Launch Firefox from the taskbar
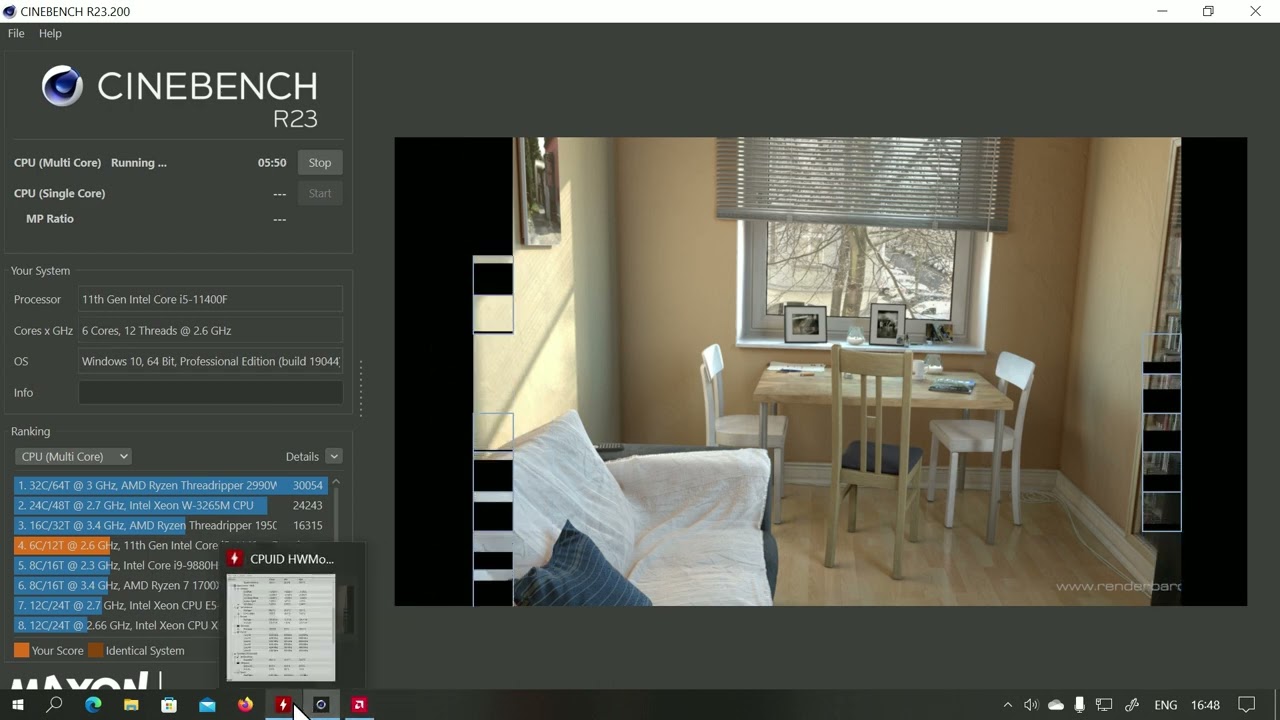The height and width of the screenshot is (720, 1280). coord(245,705)
